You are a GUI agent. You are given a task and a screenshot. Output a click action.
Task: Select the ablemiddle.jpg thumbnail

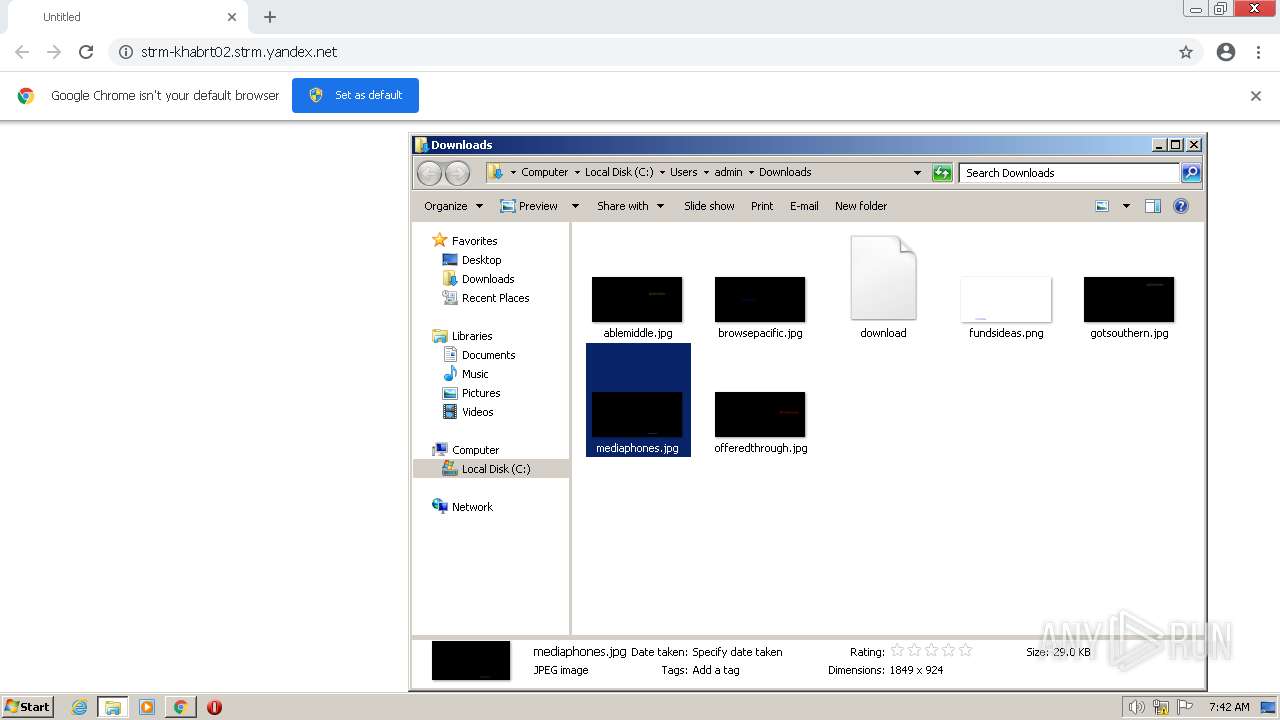[637, 299]
